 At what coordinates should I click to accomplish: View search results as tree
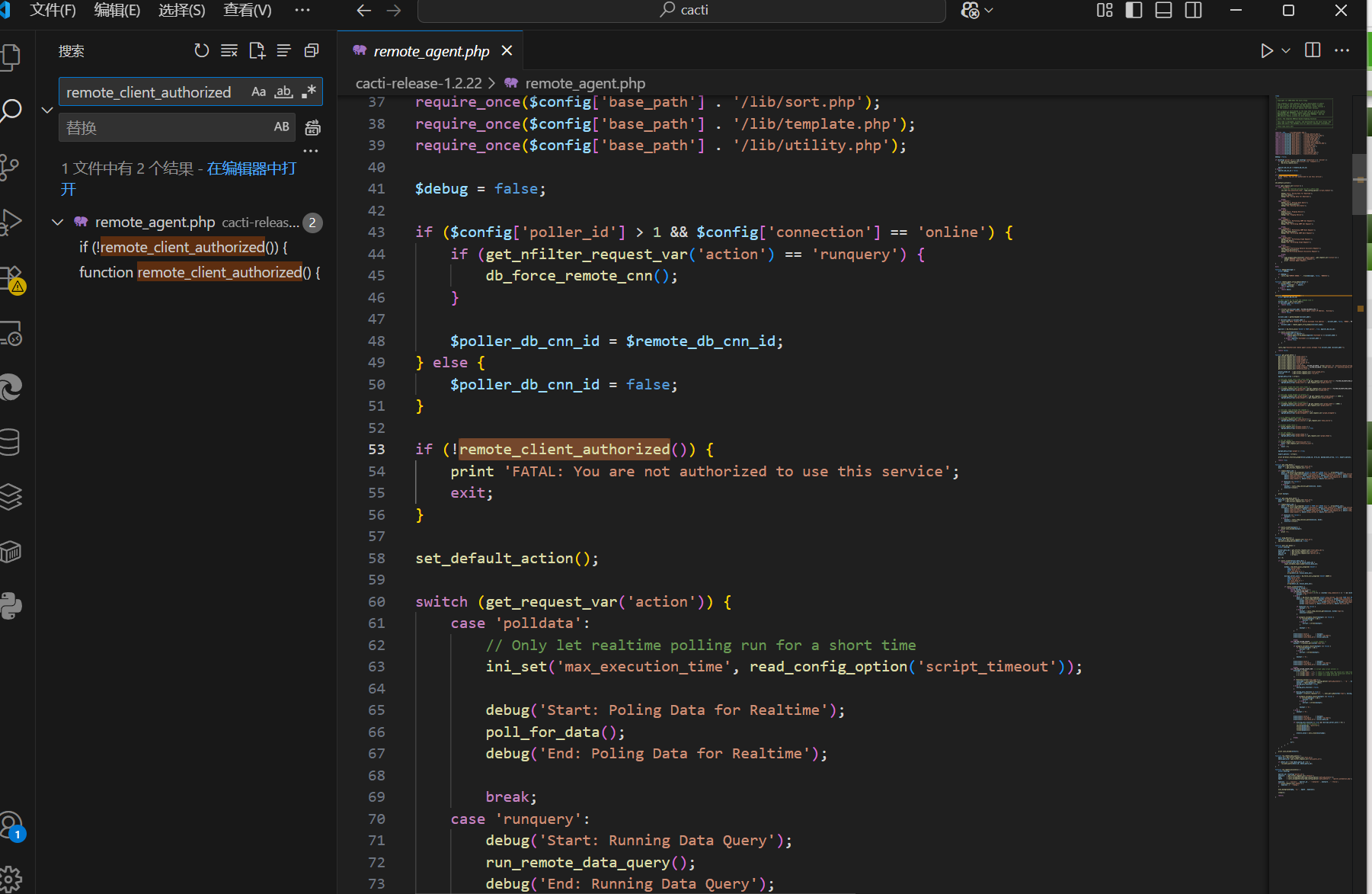coord(283,50)
